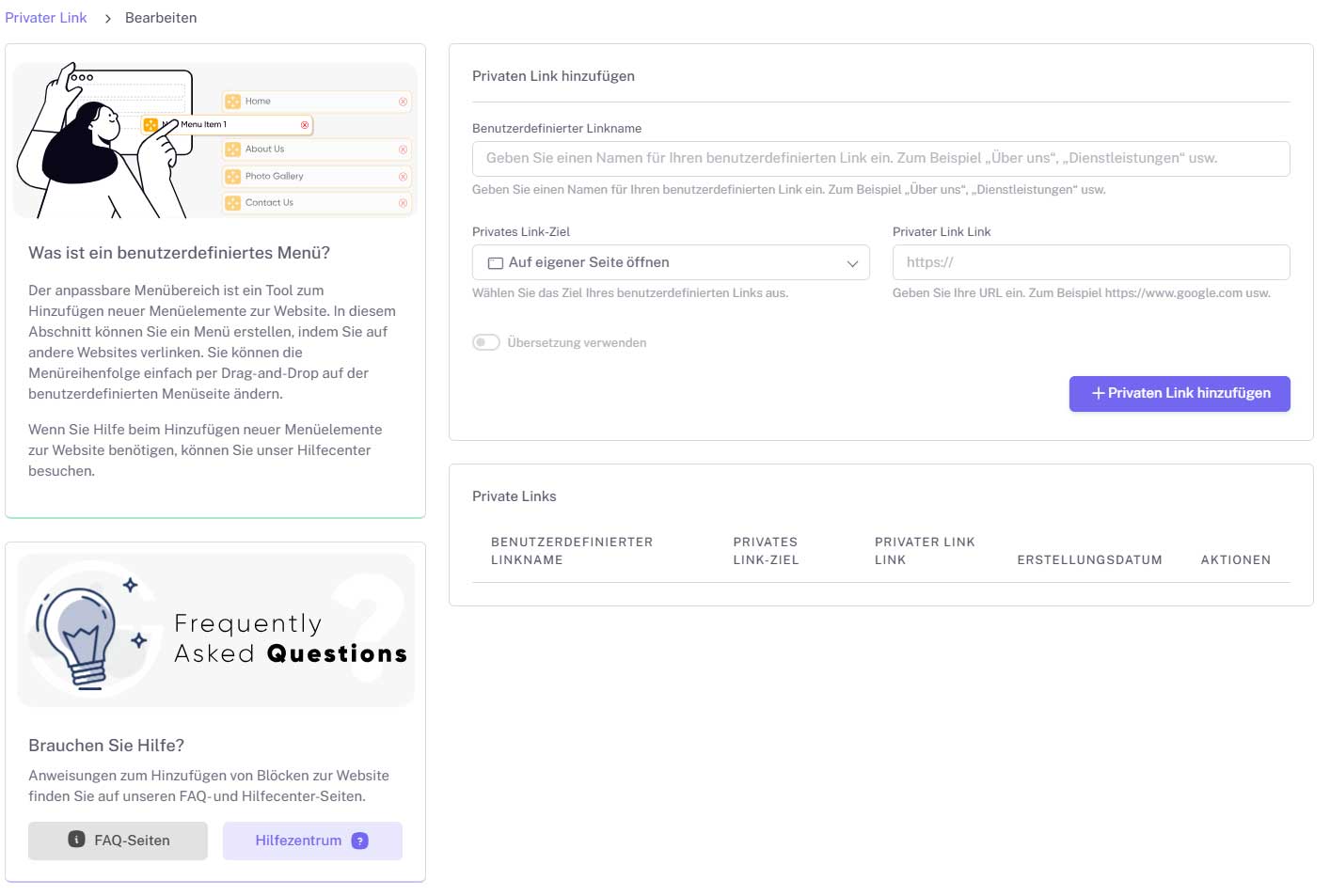Click the https:// URL input field

click(x=1091, y=262)
